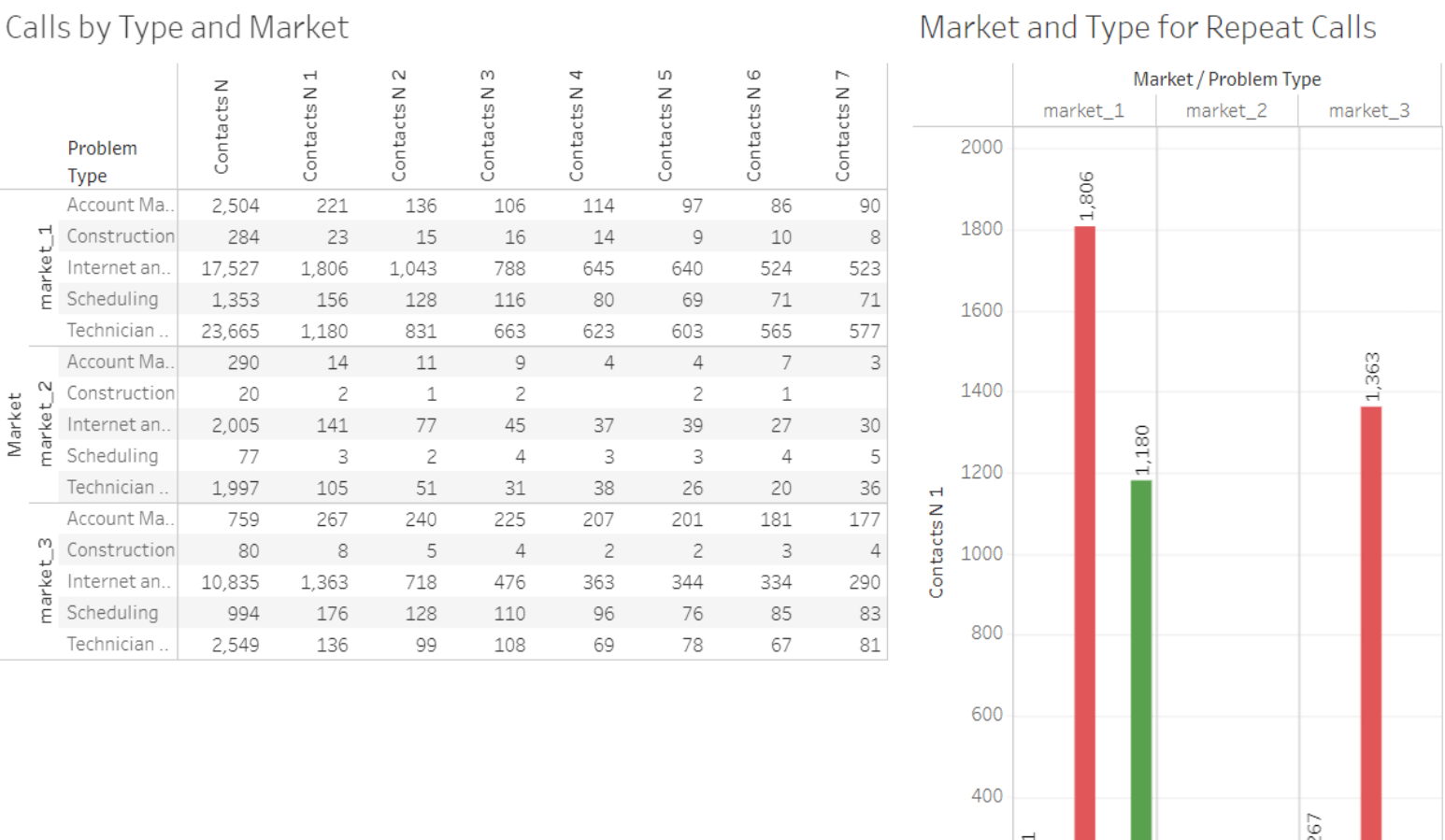This screenshot has height=840, width=1445.
Task: Click the 1000 tick on the chart axis
Action: pyautogui.click(x=981, y=553)
